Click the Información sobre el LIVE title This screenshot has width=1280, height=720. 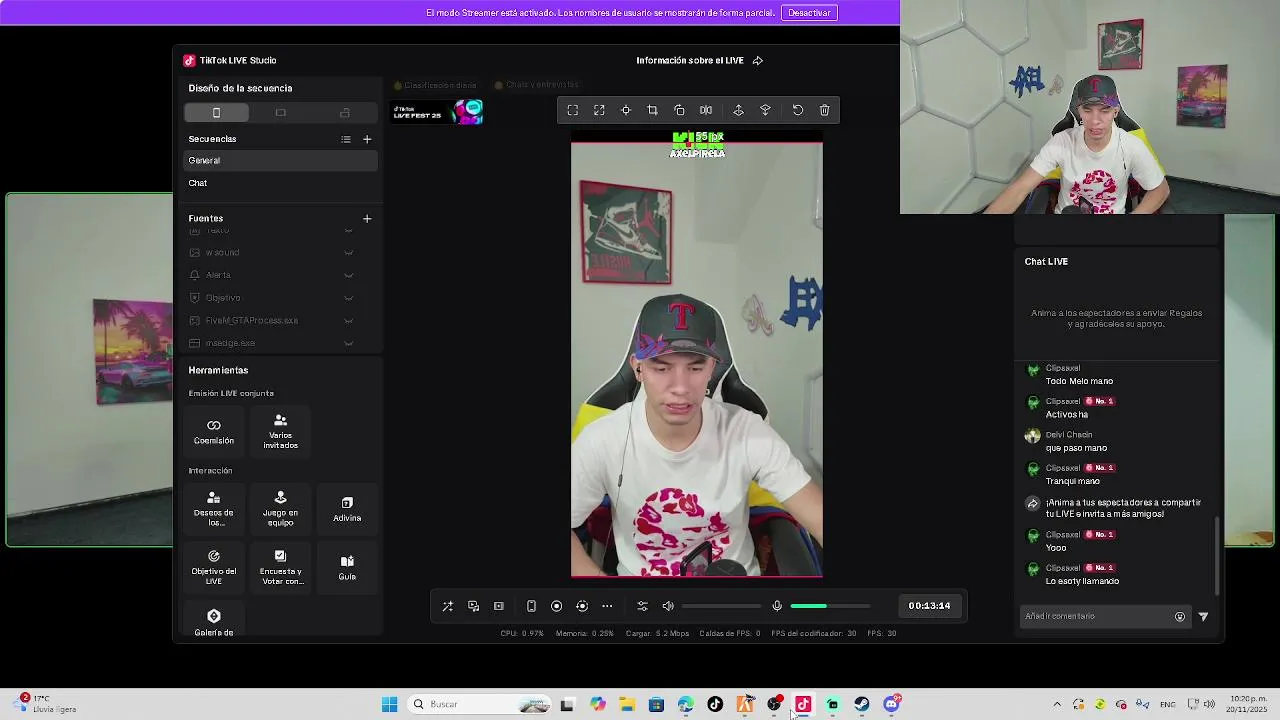tap(690, 60)
